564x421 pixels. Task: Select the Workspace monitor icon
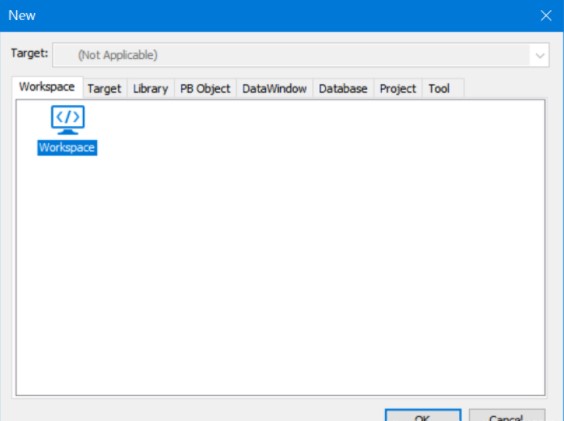[68, 120]
